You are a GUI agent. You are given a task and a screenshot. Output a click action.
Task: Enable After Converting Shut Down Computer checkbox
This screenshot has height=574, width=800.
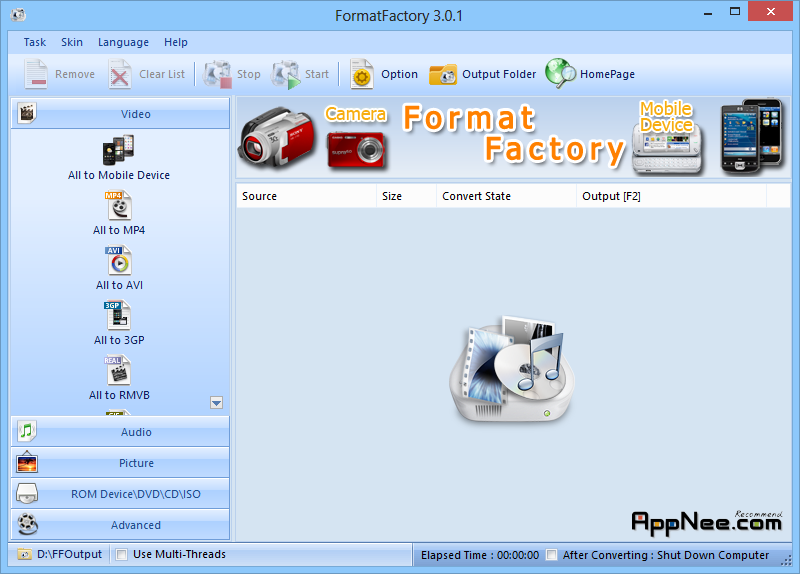(552, 555)
